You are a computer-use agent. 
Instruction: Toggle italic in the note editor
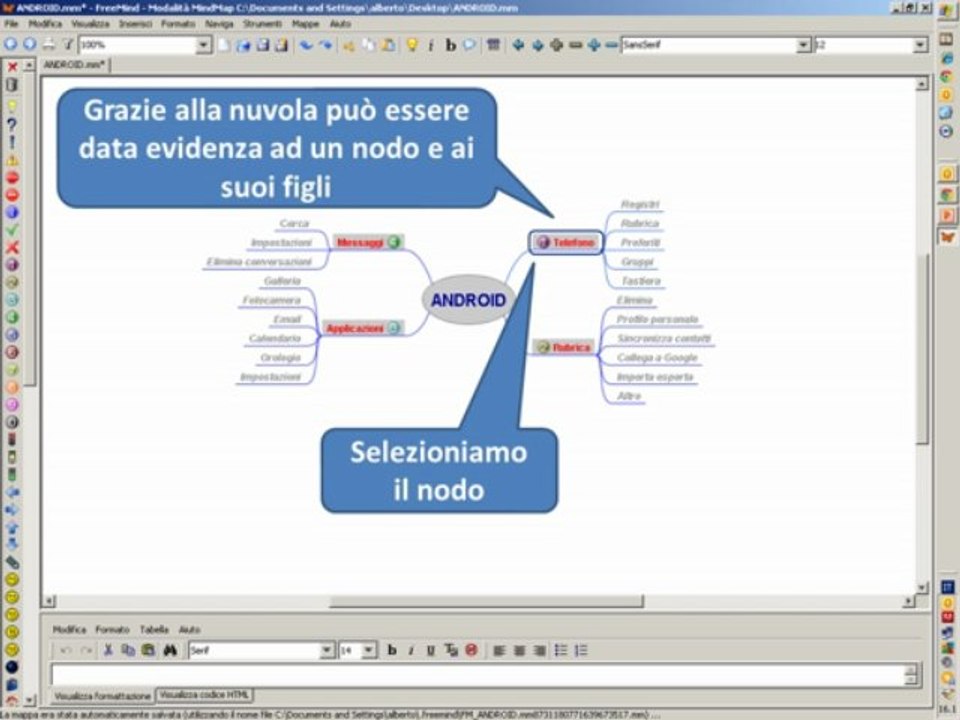(x=411, y=650)
